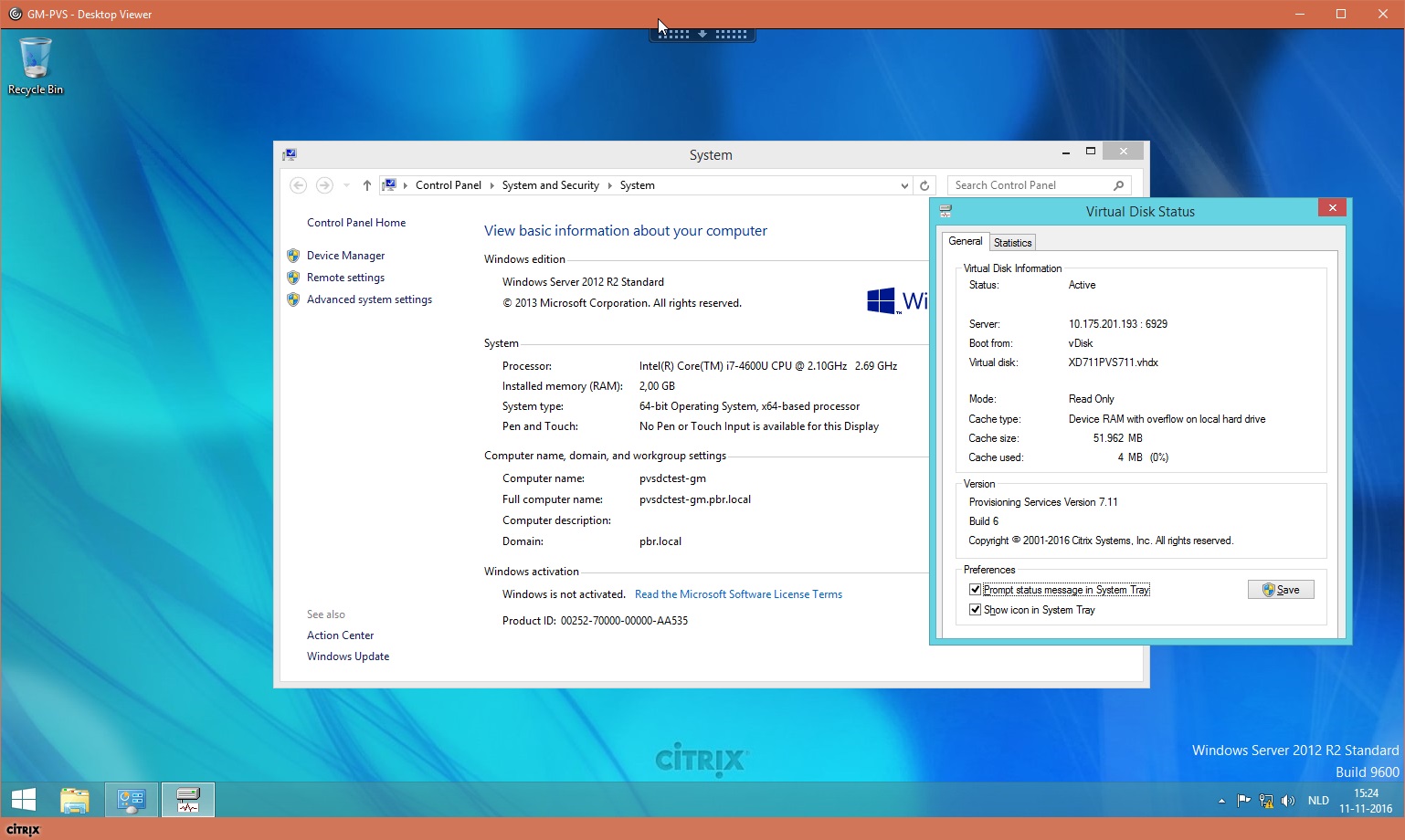Click the back arrow in System window
The width and height of the screenshot is (1405, 840).
click(x=298, y=185)
